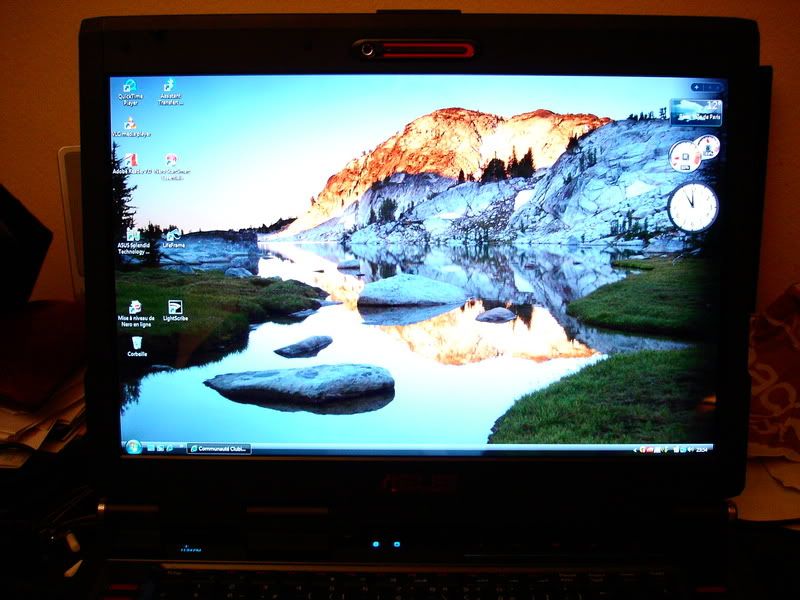The image size is (800, 600).
Task: Switch to the Communauté Club taskbar window
Action: 218,448
